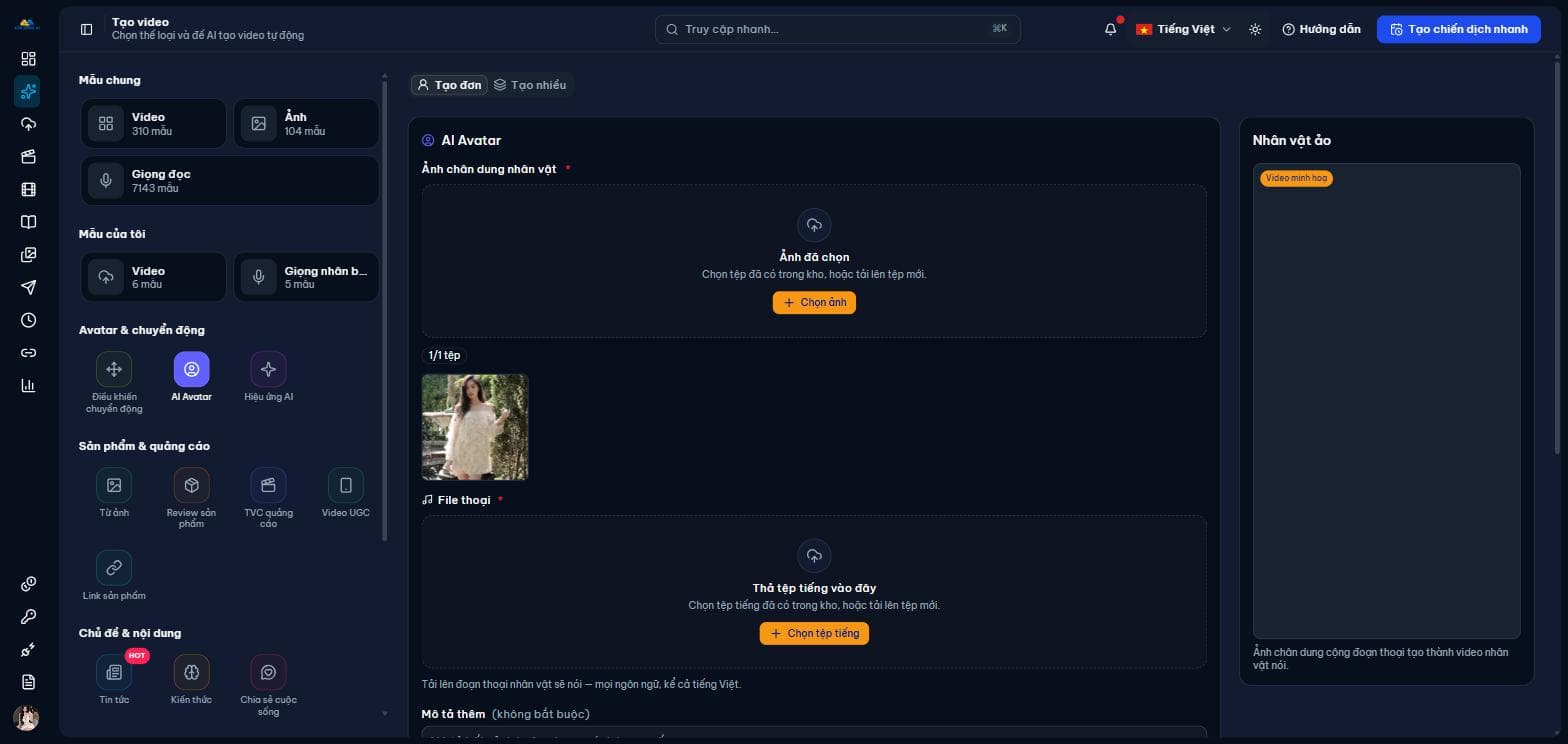The image size is (1568, 744).
Task: Open the user profile avatar in sidebar
Action: [x=26, y=718]
